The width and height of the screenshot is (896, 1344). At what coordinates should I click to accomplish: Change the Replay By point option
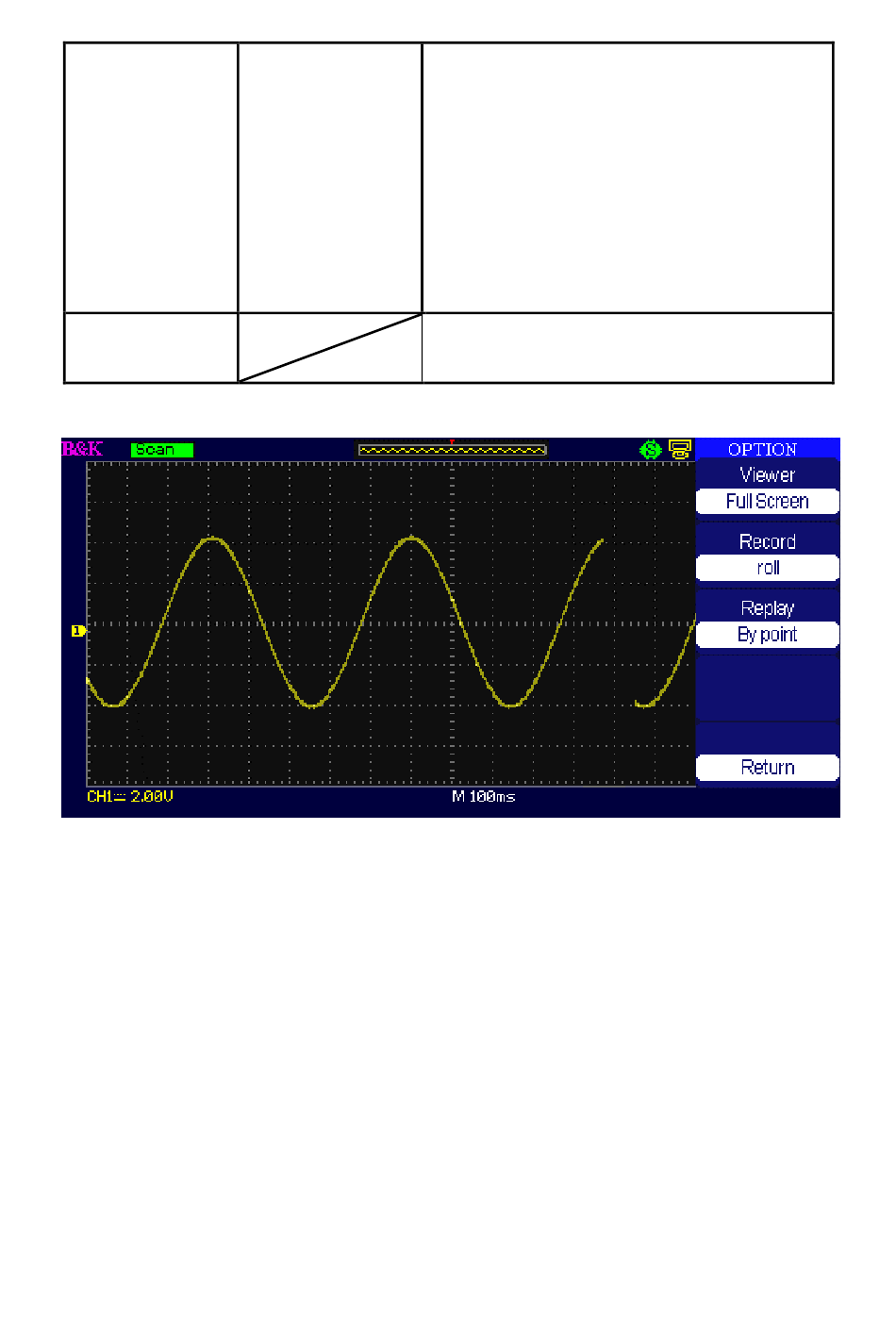coord(767,635)
